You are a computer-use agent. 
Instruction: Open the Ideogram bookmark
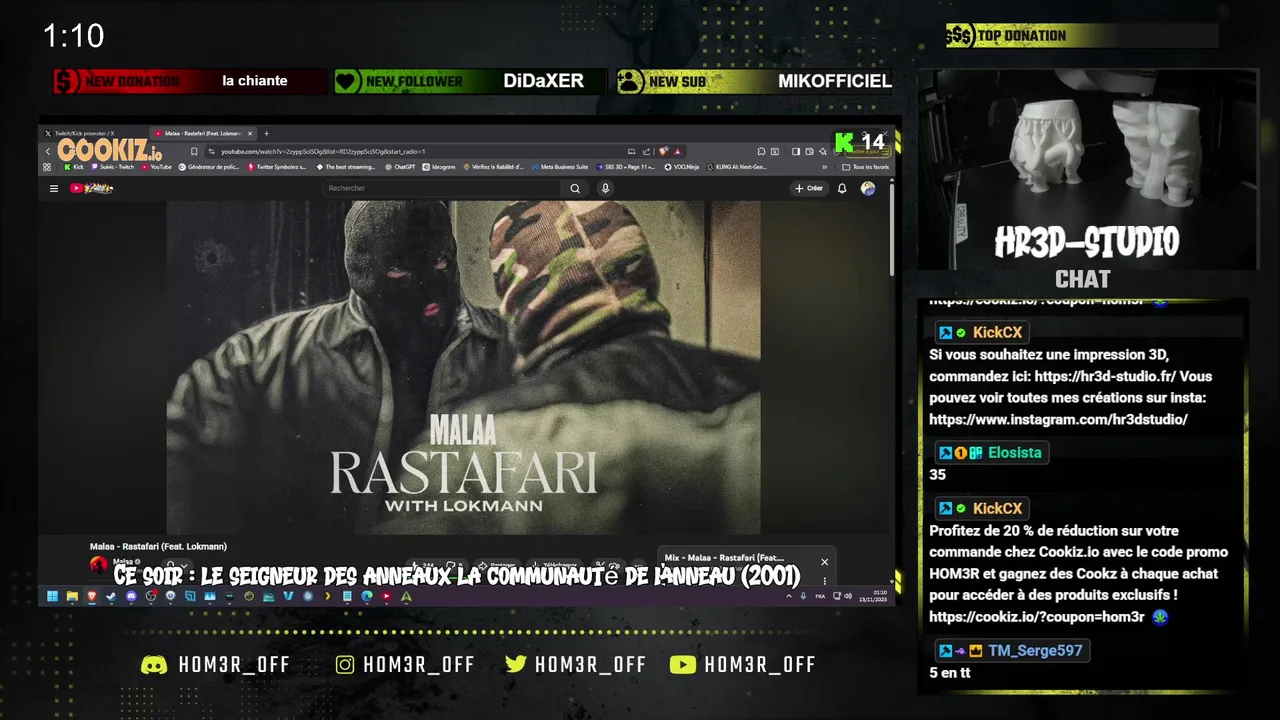click(x=438, y=167)
